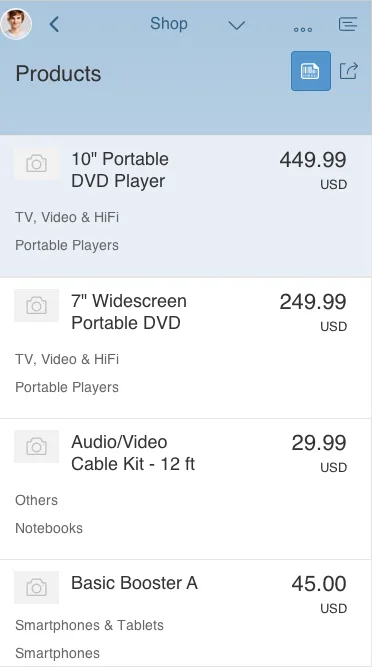Open the 7" Widescreen Portable DVD product
The width and height of the screenshot is (372, 667).
186,348
